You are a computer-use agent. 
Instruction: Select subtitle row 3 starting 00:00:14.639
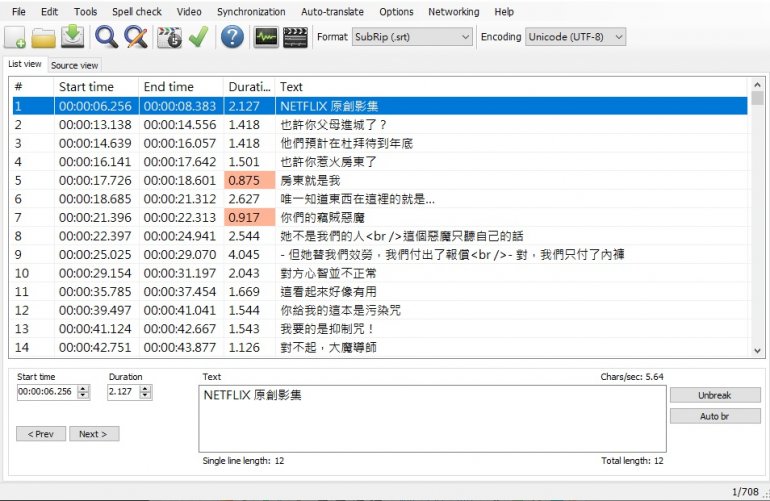coord(380,143)
